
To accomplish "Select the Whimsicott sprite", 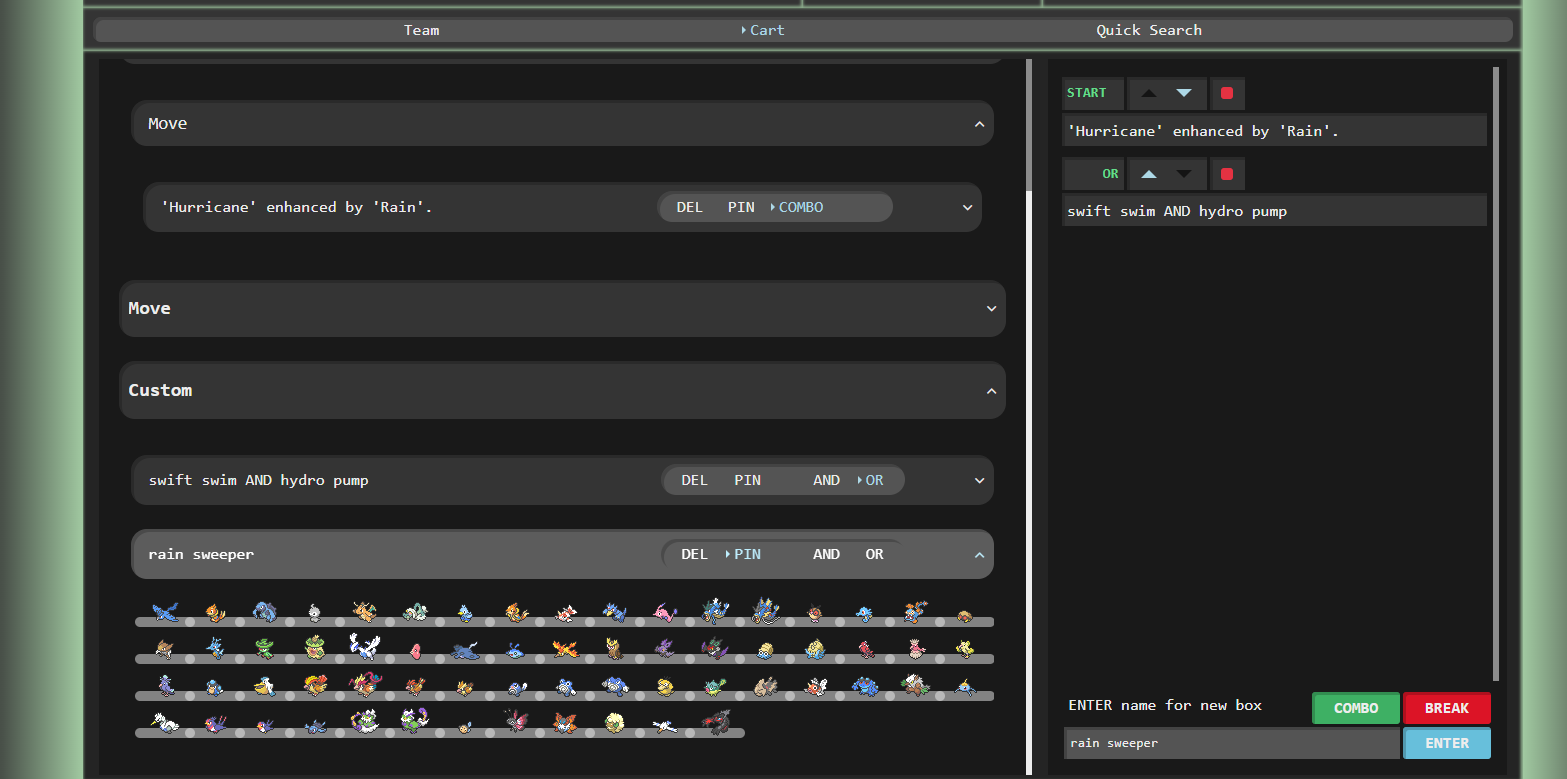I will [615, 722].
